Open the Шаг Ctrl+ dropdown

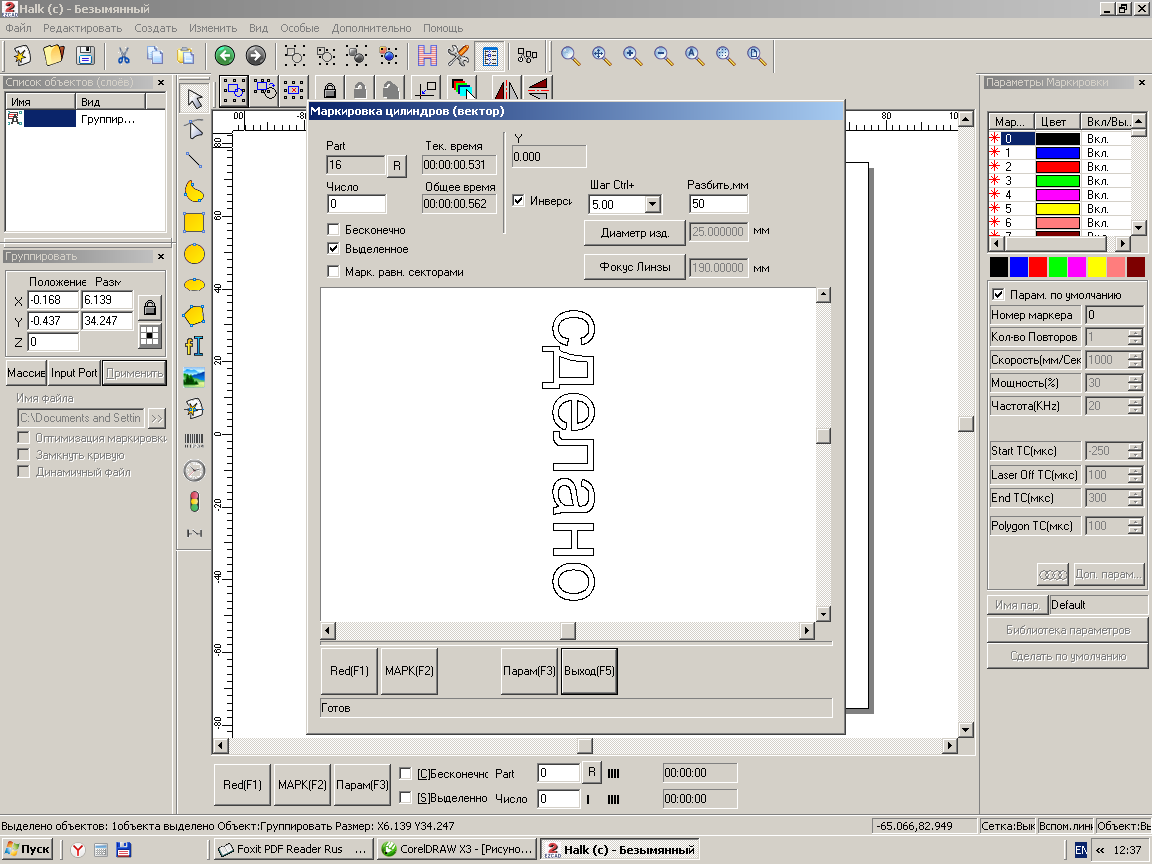652,204
